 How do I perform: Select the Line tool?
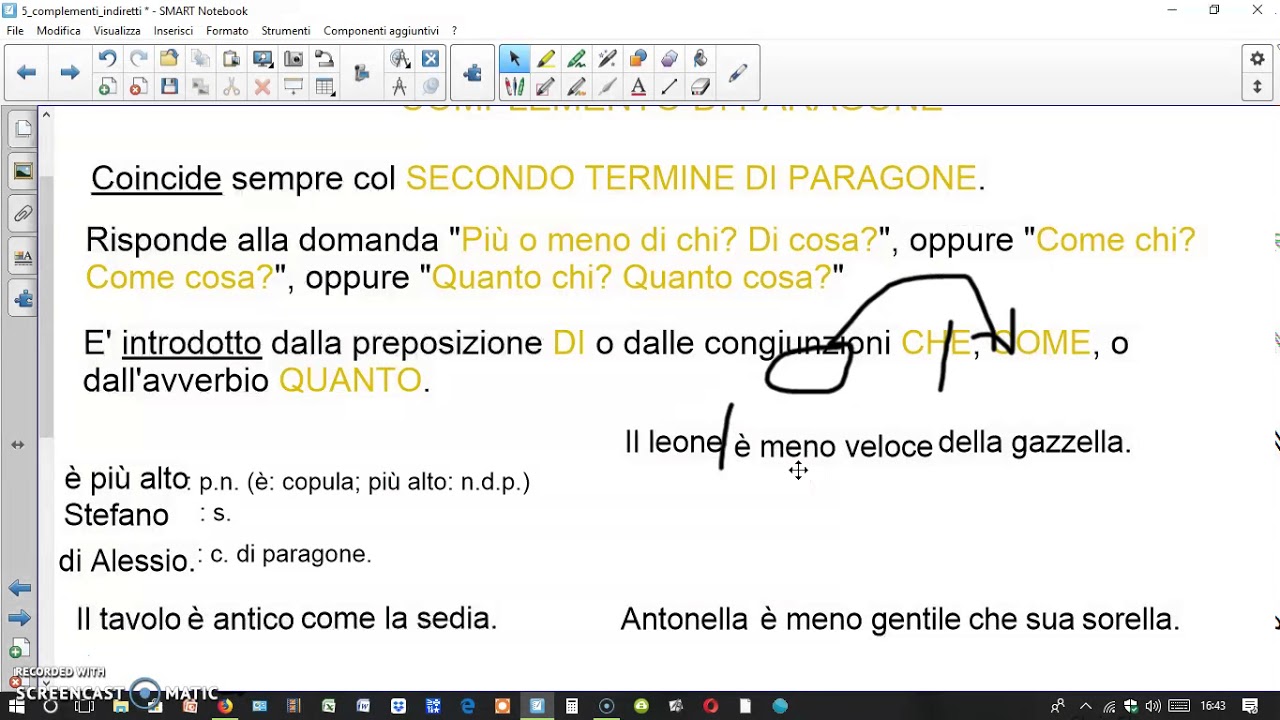point(669,88)
